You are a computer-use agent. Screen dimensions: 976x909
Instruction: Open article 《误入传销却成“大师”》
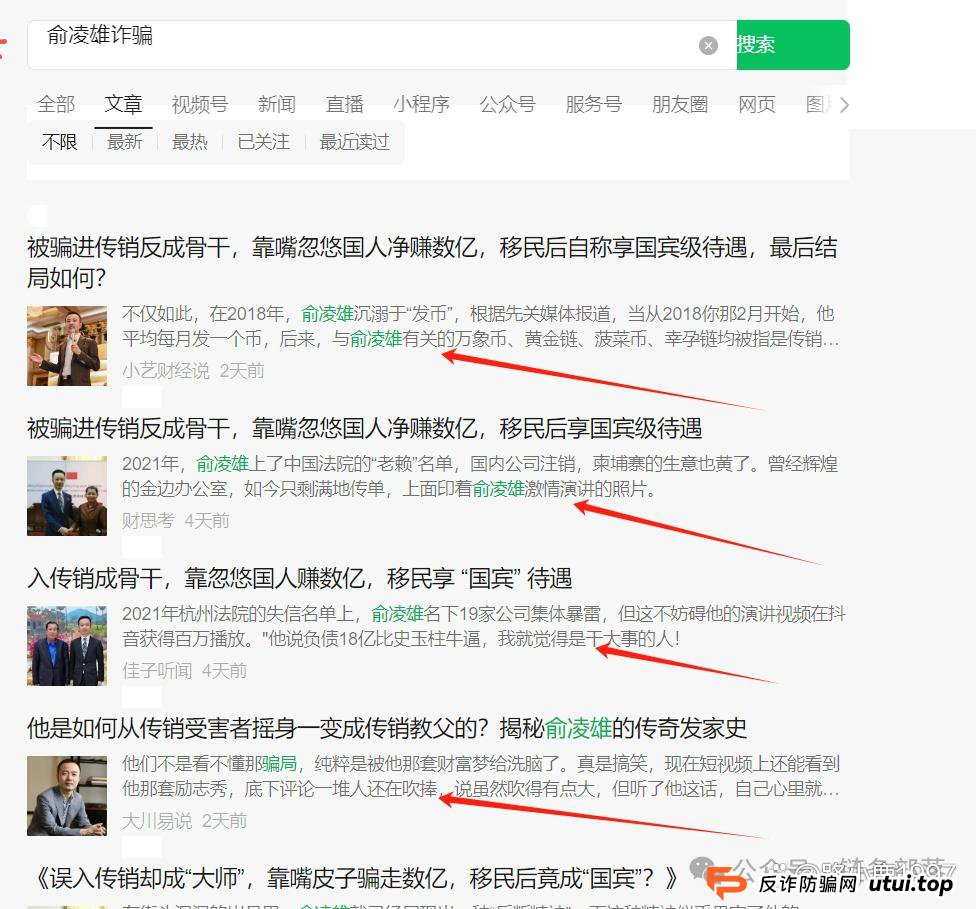pos(354,878)
